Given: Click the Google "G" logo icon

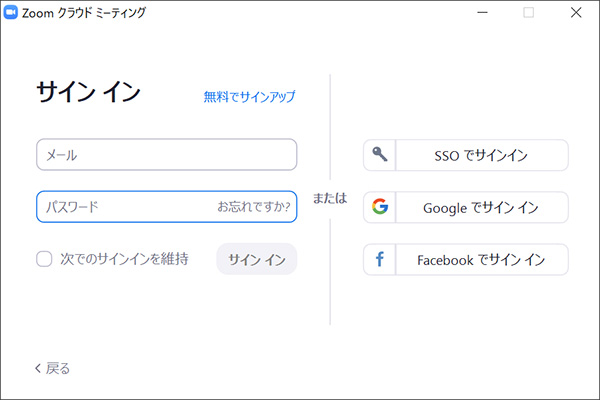Looking at the screenshot, I should [380, 208].
